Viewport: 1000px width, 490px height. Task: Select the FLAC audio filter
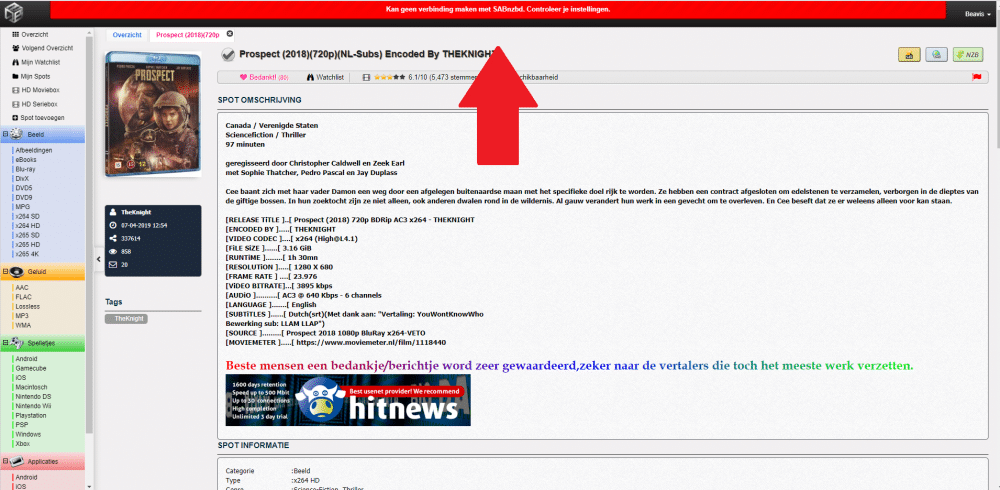coord(23,297)
